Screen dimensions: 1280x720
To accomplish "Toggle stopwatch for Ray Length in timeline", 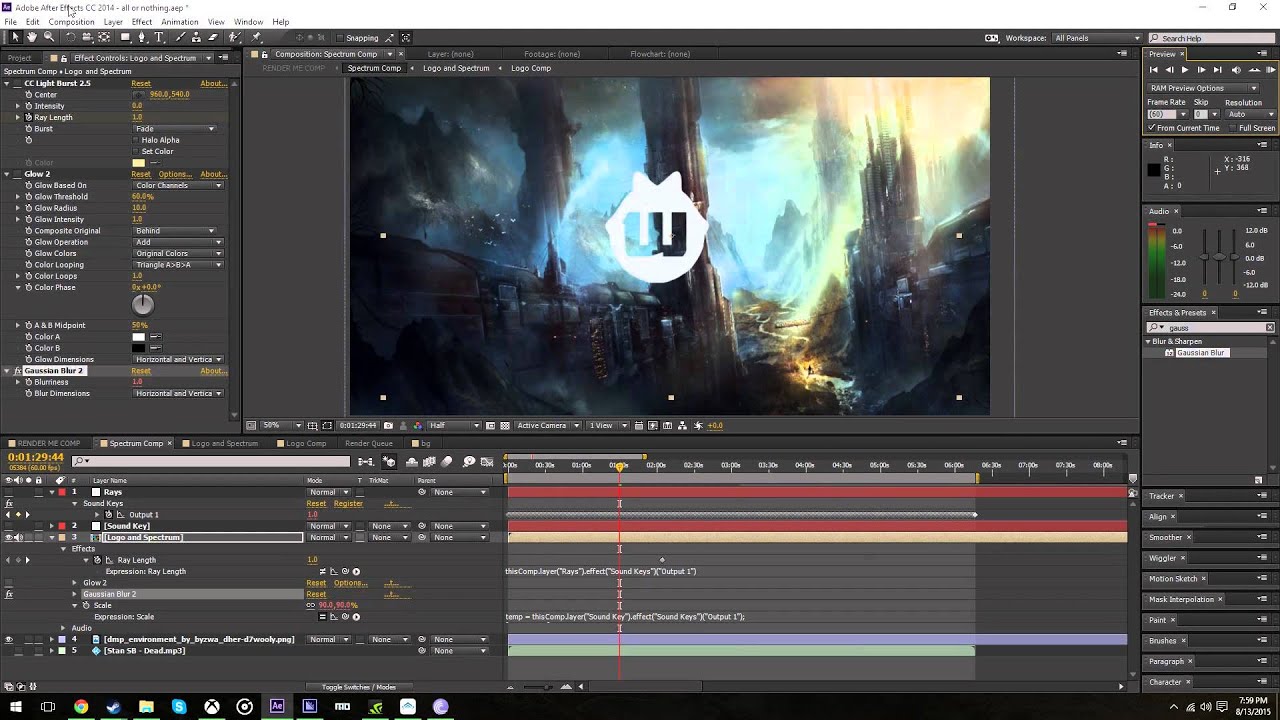I will [97, 560].
